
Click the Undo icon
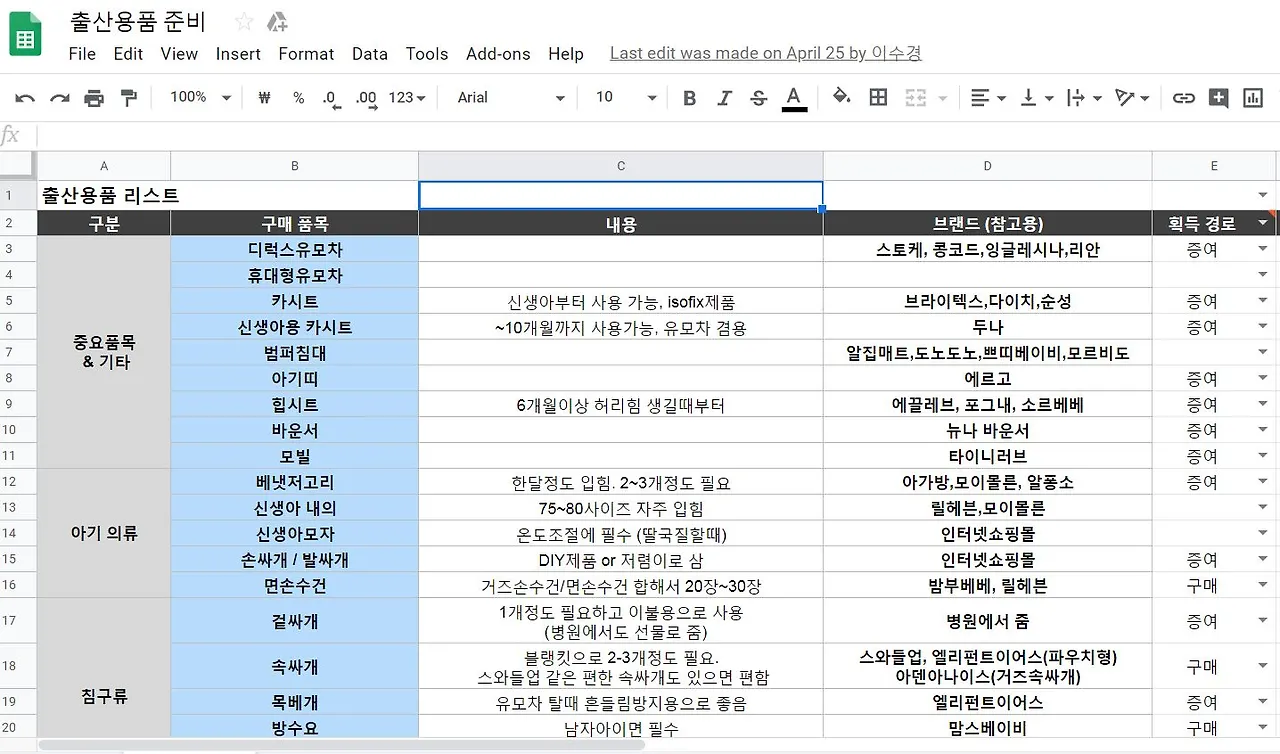(x=23, y=97)
